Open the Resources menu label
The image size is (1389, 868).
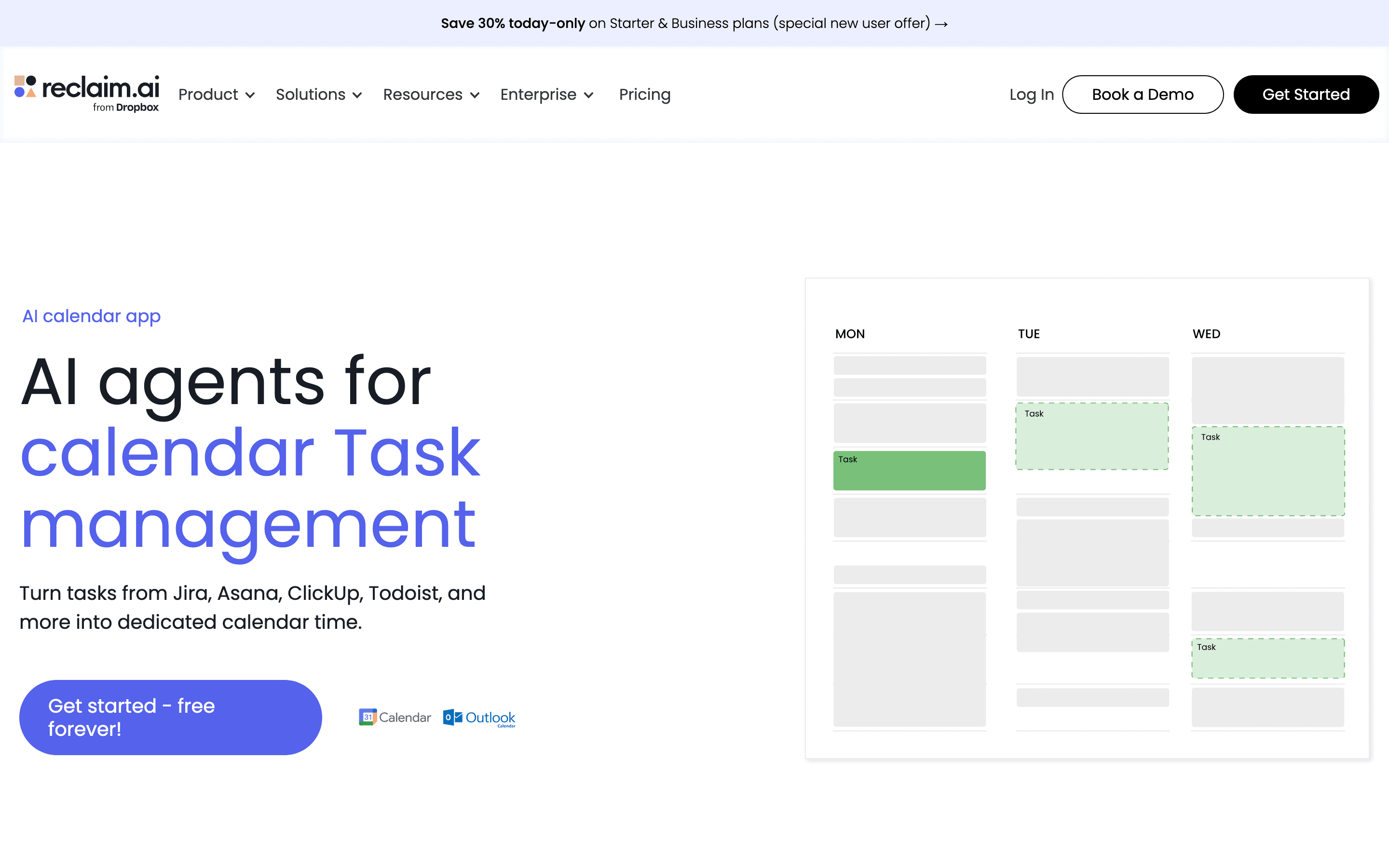(423, 94)
